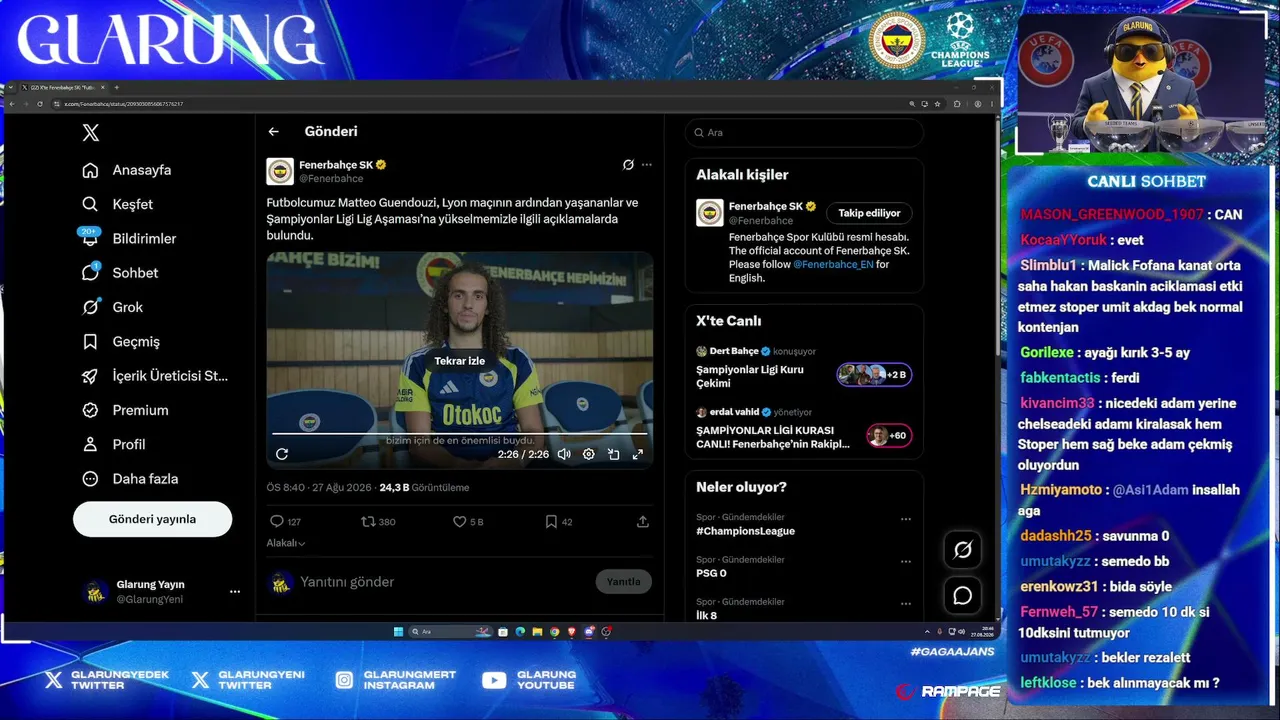Image resolution: width=1280 pixels, height=720 pixels.
Task: Click Grok icon on Fenerbahçe post header
Action: coord(628,164)
